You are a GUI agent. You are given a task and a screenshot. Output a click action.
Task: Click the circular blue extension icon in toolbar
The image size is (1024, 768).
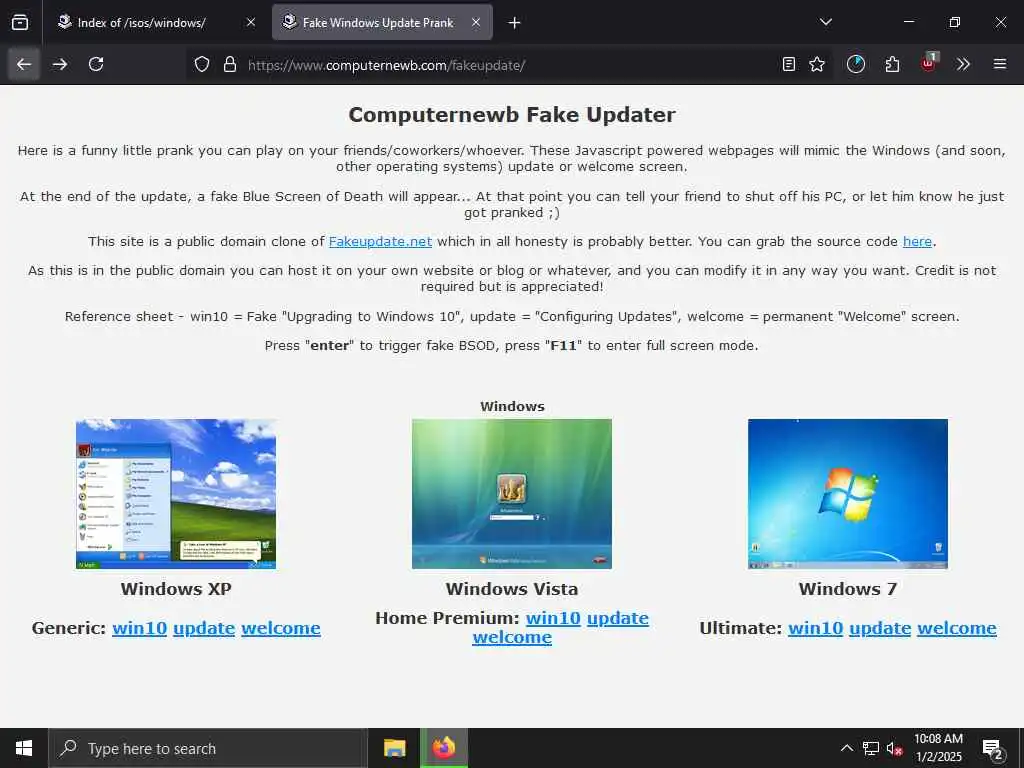[856, 64]
